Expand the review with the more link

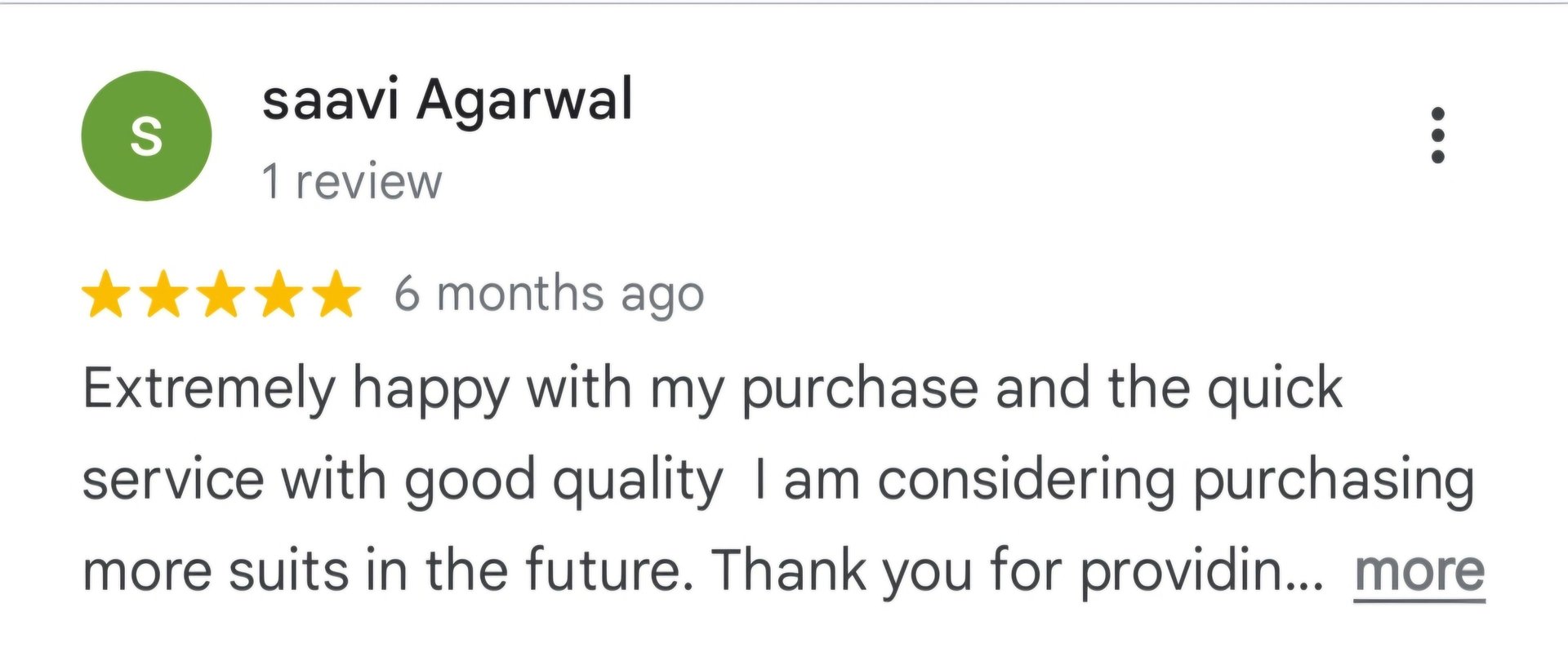[x=1419, y=571]
